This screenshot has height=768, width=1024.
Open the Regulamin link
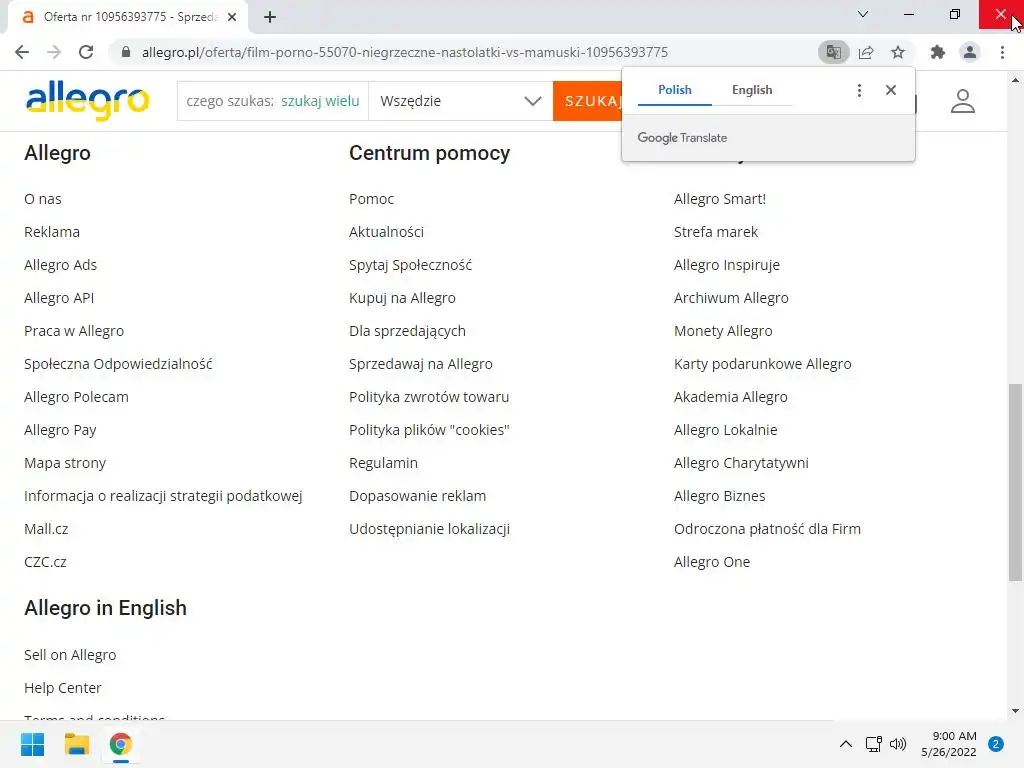[x=383, y=463]
